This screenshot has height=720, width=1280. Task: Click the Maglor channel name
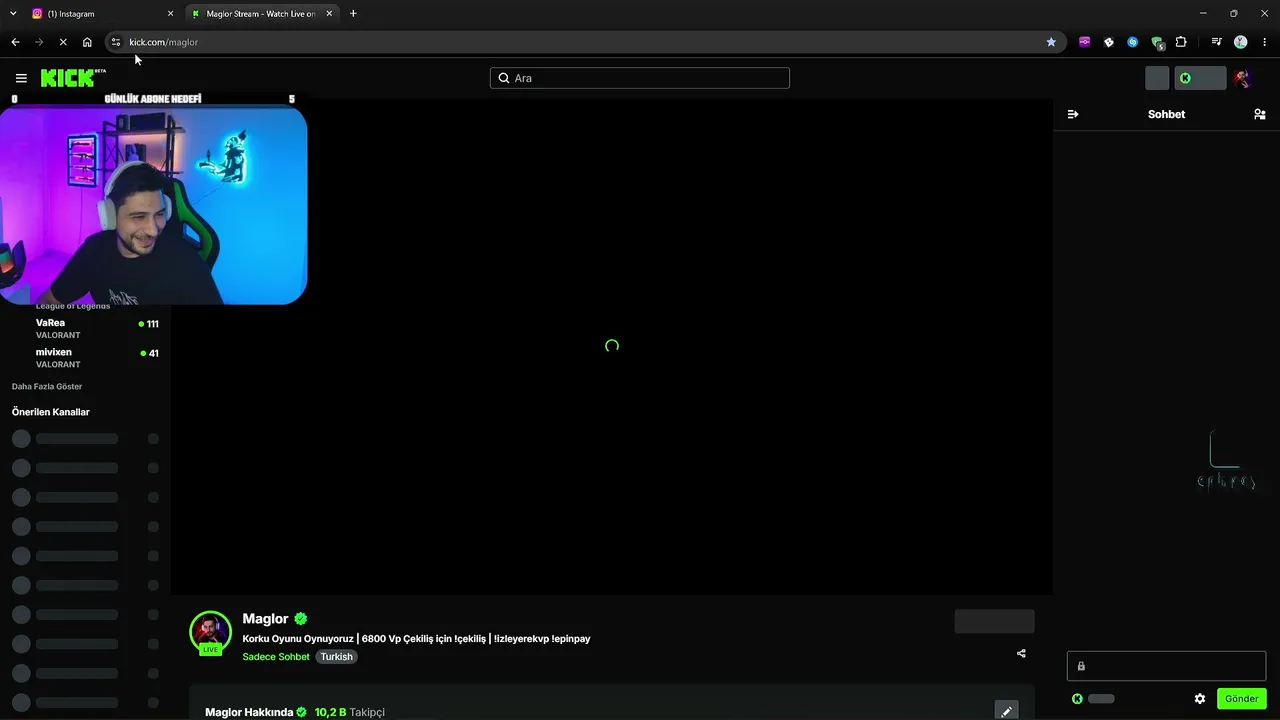[x=265, y=619]
